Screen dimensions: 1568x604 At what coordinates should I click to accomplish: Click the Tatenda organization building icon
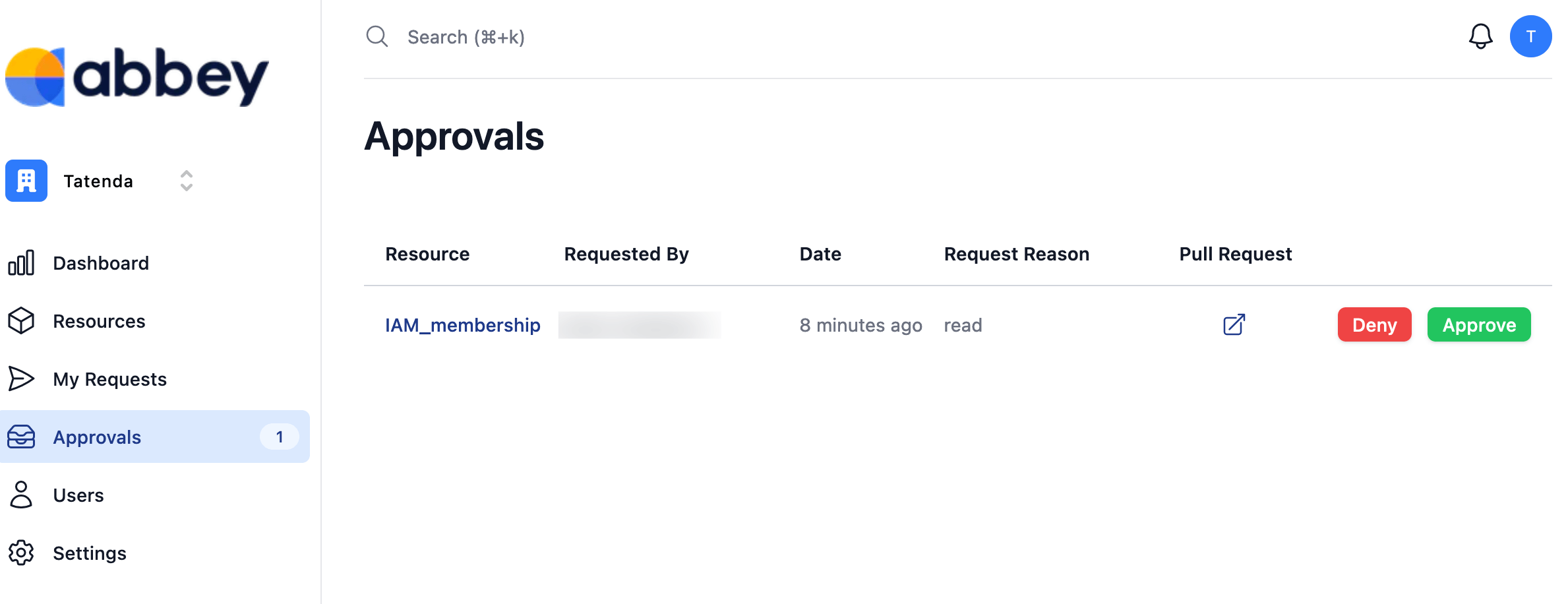pyautogui.click(x=26, y=181)
